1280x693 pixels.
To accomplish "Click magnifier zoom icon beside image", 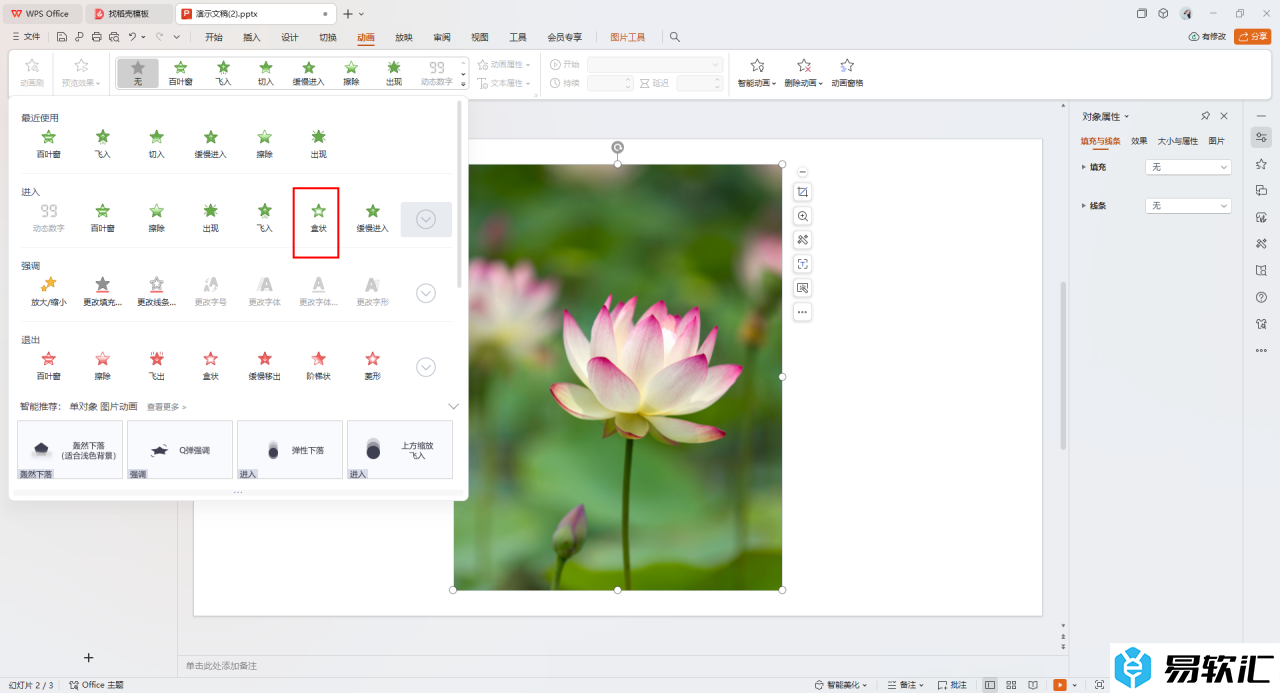I will pyautogui.click(x=802, y=216).
